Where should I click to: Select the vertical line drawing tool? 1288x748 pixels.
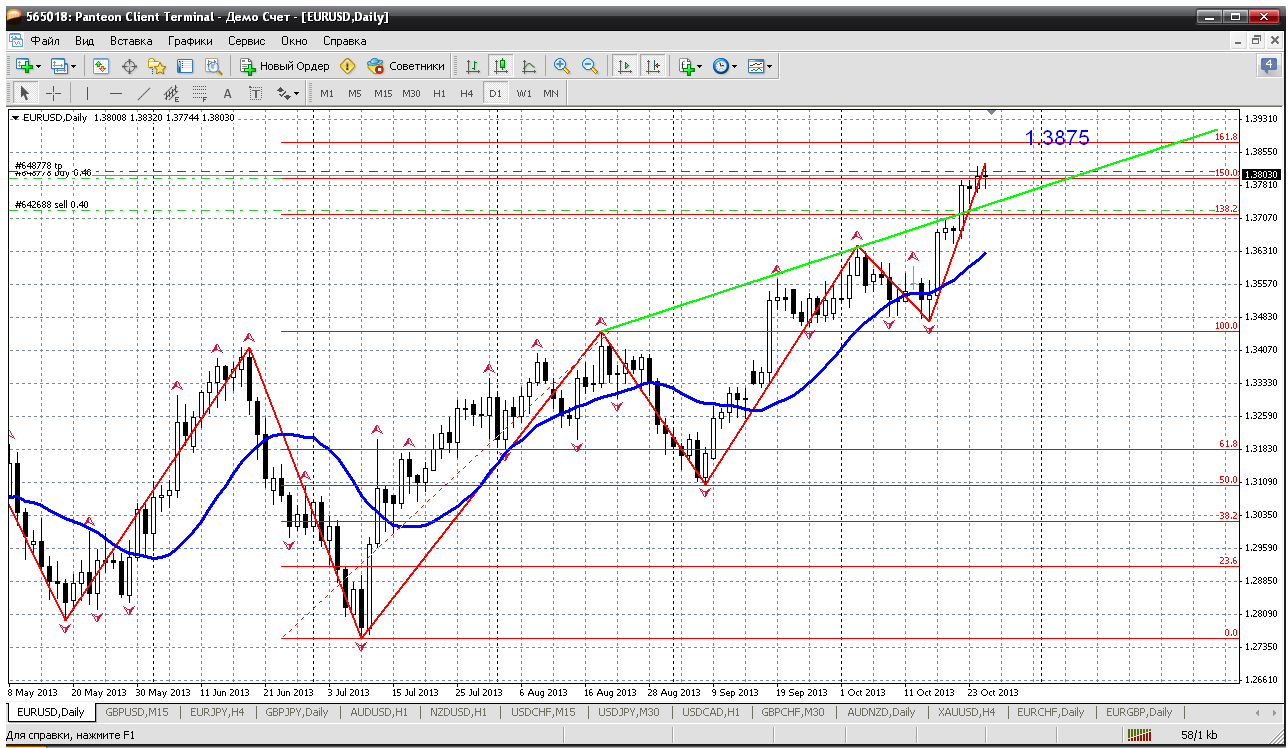click(x=87, y=93)
